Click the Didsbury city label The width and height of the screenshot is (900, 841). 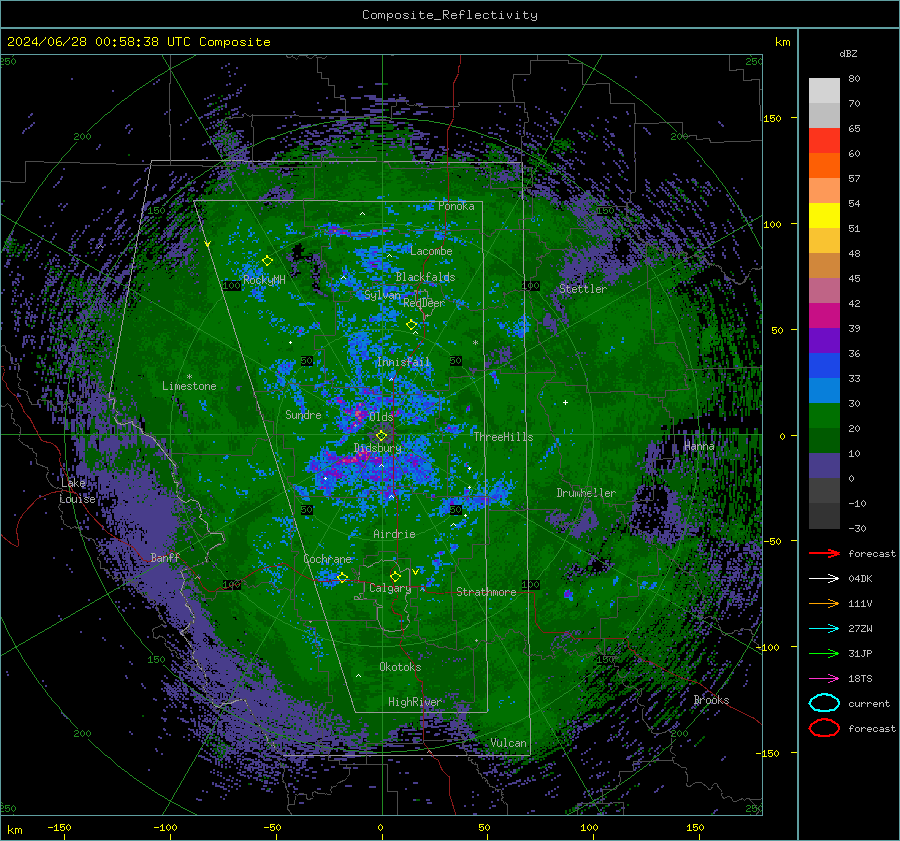[378, 448]
